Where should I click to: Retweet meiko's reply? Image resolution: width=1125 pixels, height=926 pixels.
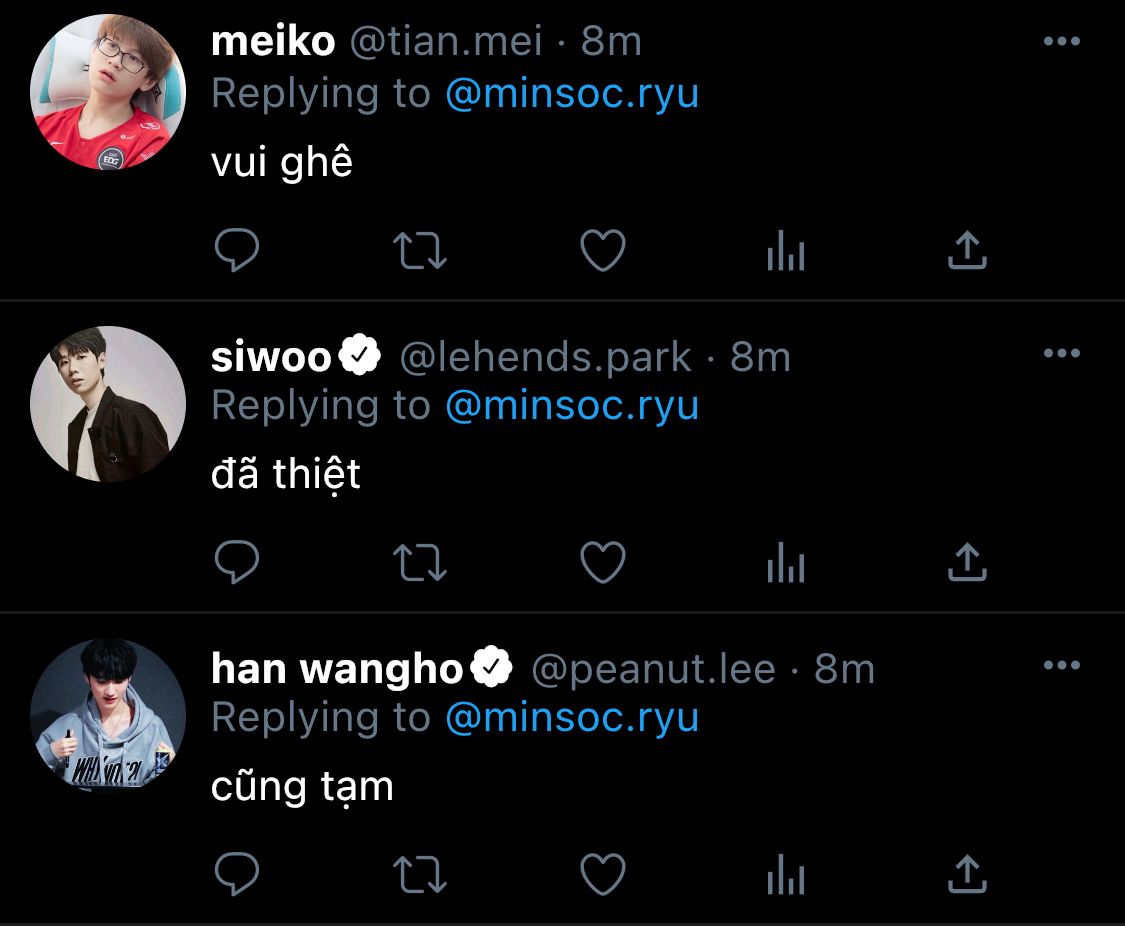420,250
